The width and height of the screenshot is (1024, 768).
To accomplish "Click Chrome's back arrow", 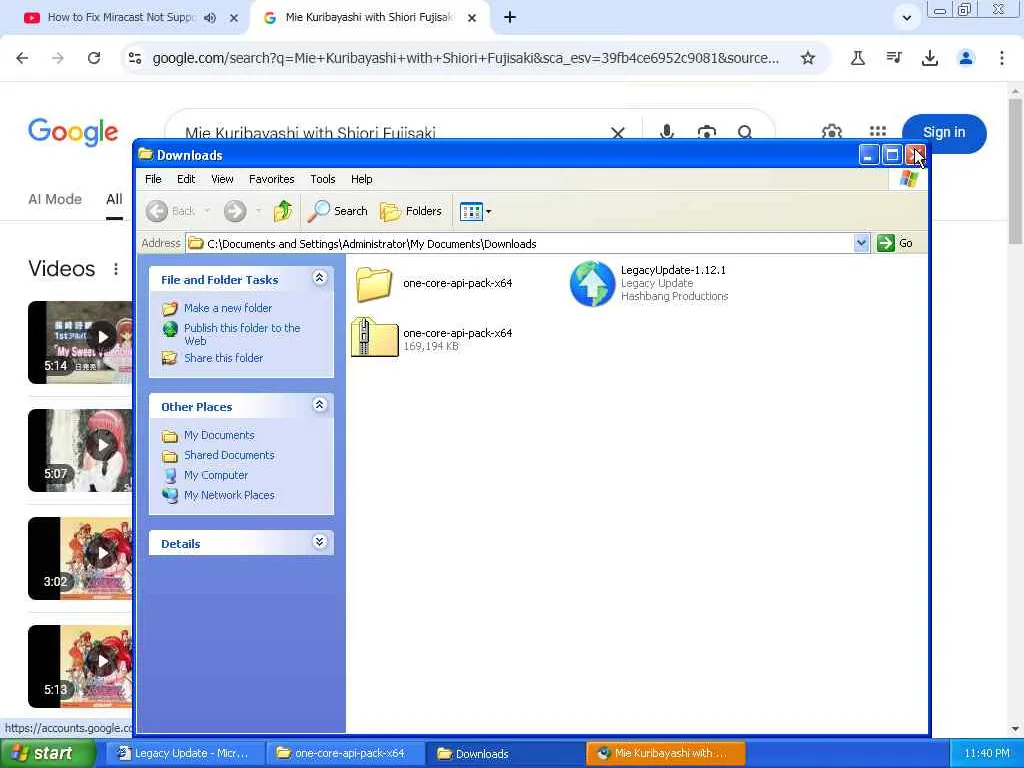I will click(x=22, y=58).
